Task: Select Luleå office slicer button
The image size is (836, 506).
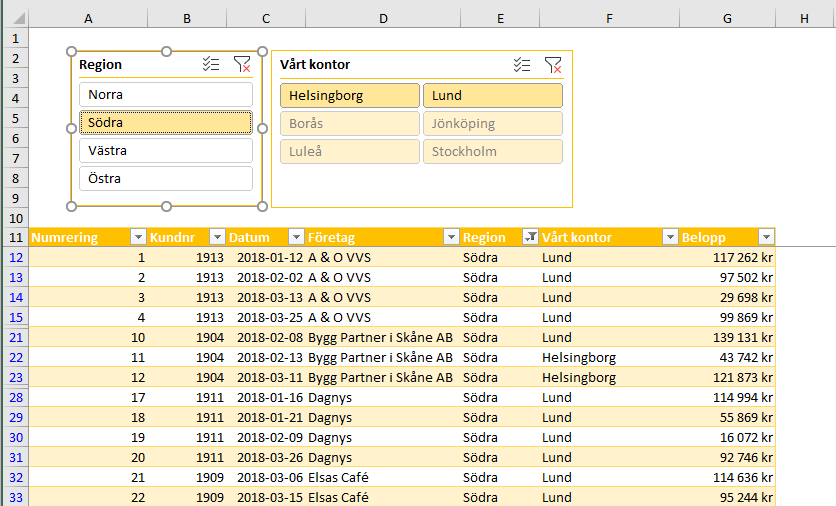Action: click(350, 151)
